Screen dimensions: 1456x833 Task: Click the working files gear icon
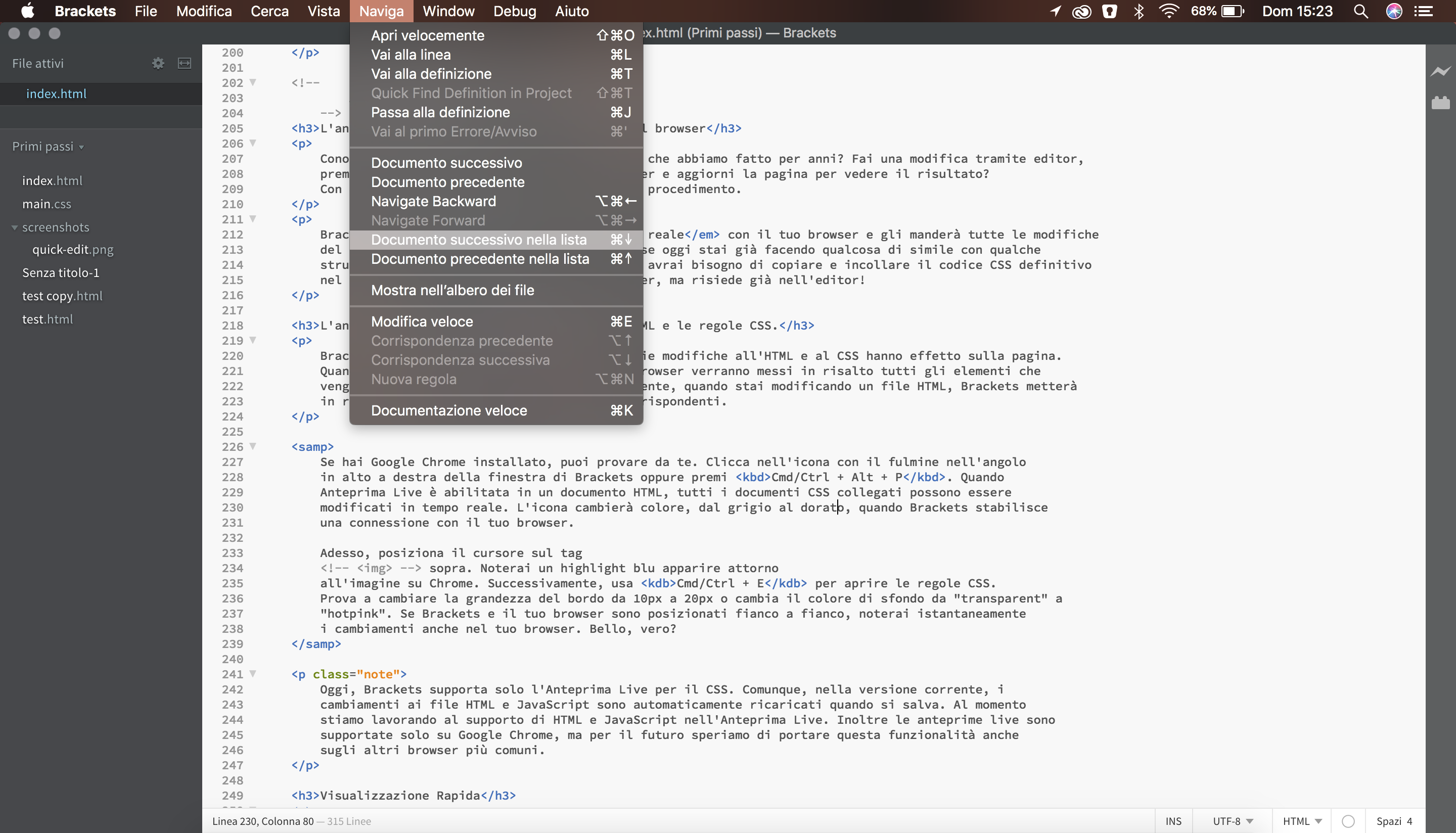click(x=158, y=64)
